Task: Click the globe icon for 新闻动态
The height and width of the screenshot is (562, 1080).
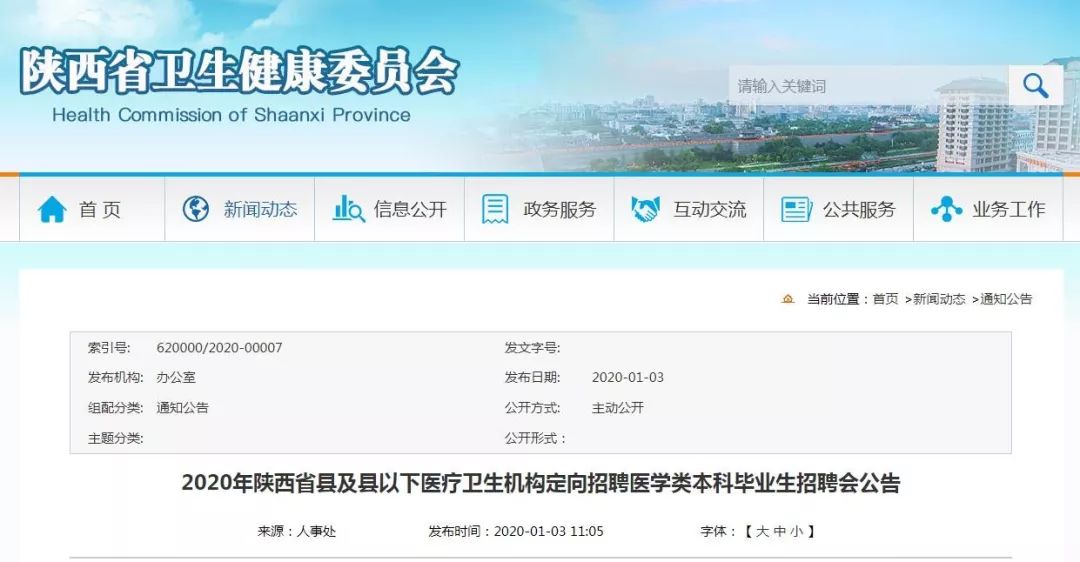Action: (196, 209)
